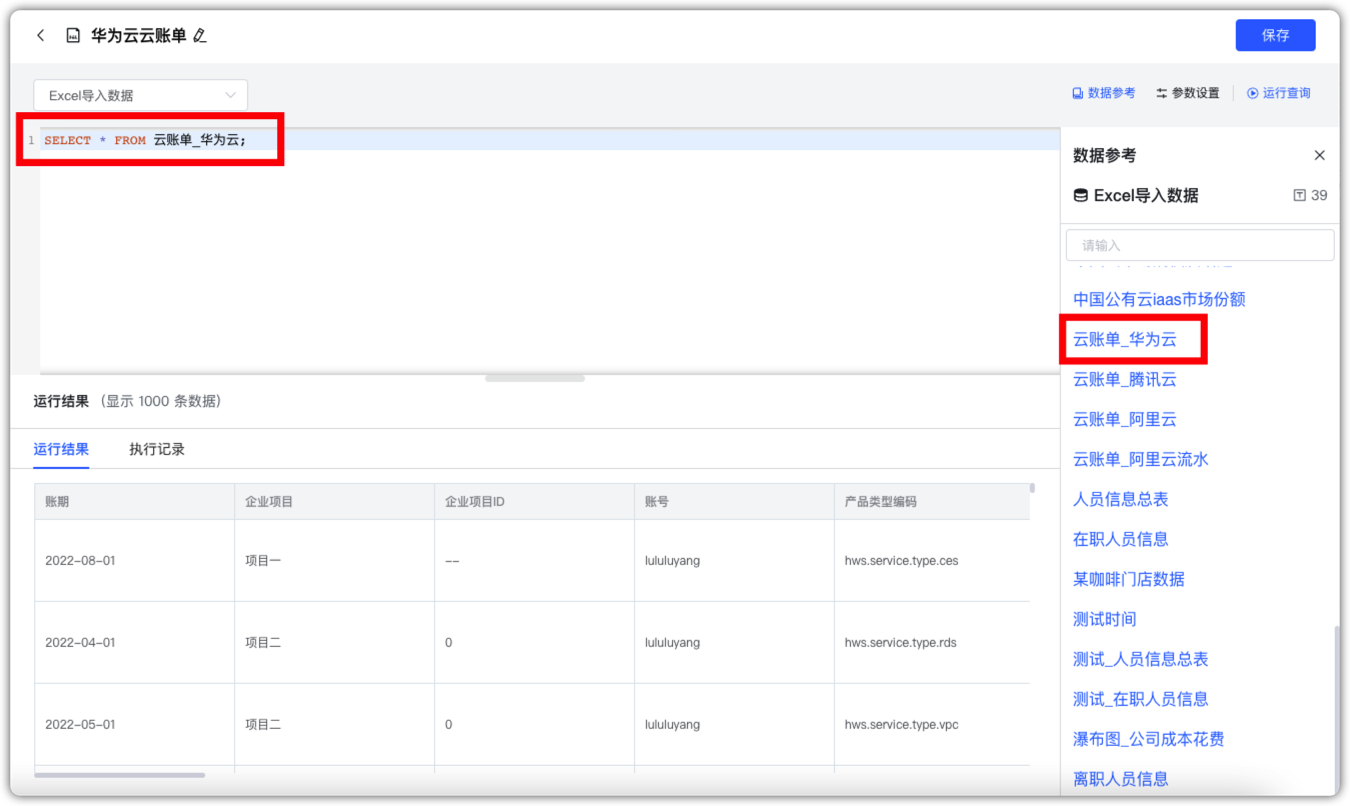Screen dimensions: 1350x806
Task: Click the table count icon showing 39
Action: 1299,195
